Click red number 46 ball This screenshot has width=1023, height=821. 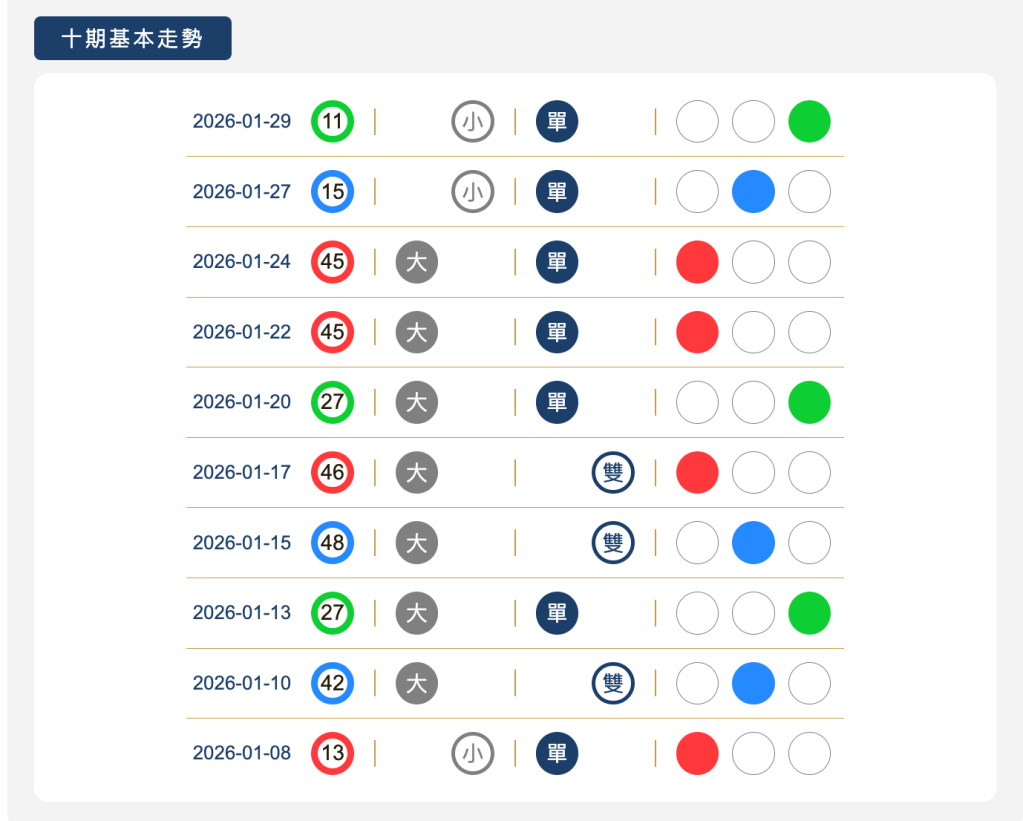(x=333, y=472)
